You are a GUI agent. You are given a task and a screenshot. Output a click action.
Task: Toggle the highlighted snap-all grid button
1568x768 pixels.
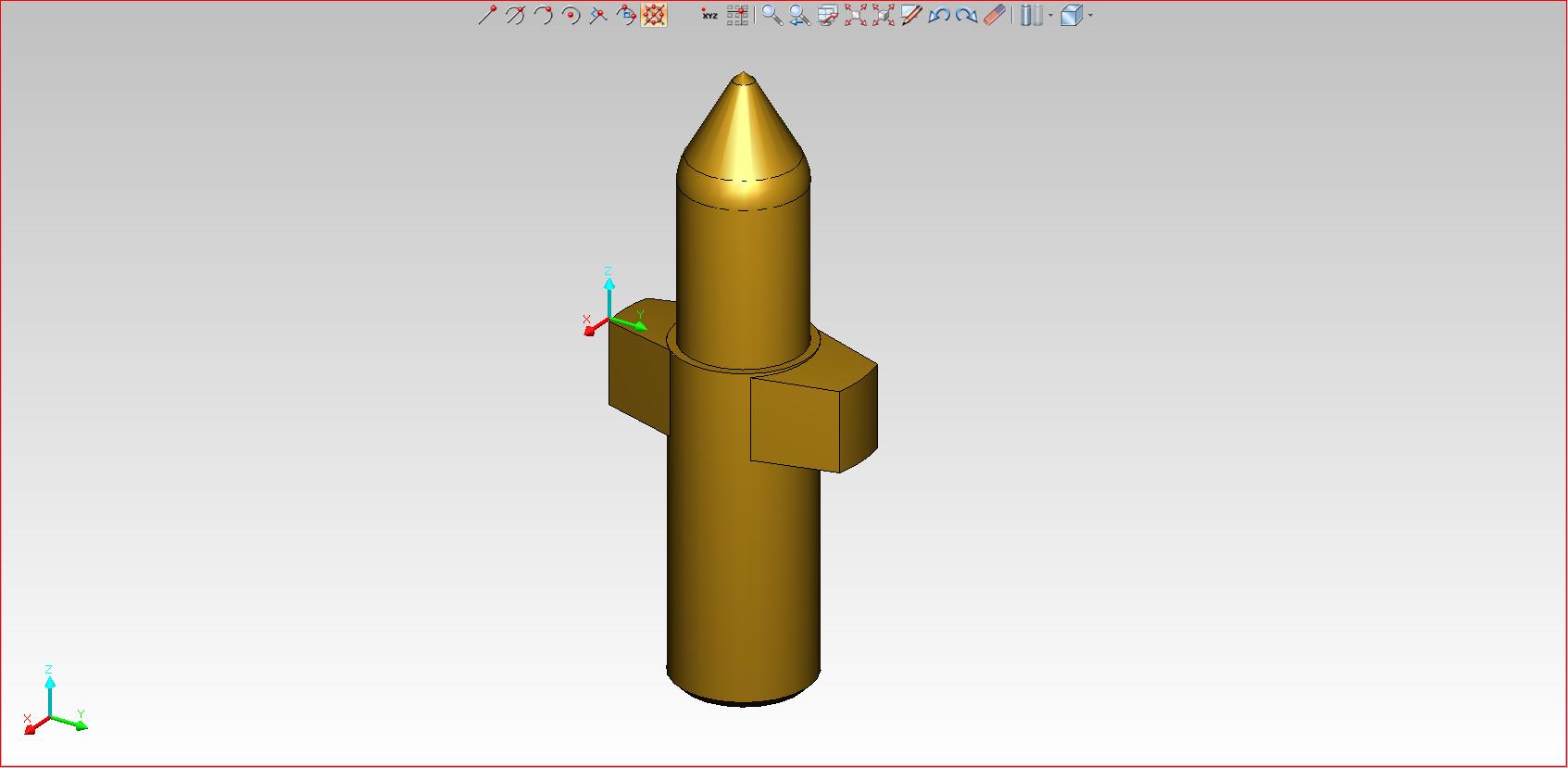pos(654,15)
